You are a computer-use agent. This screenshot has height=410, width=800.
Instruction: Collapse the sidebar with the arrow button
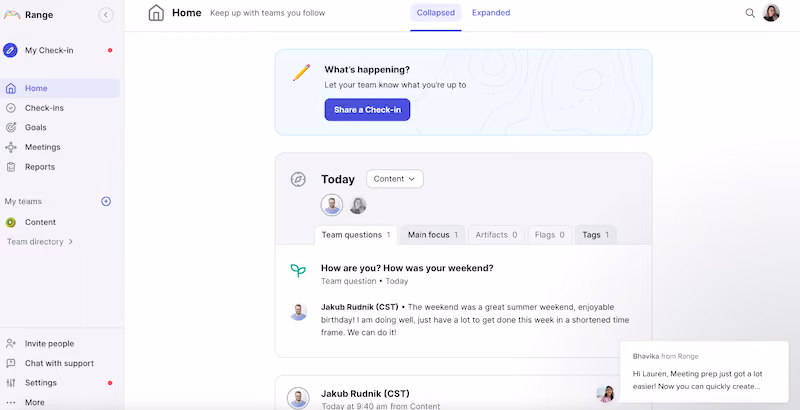point(106,14)
